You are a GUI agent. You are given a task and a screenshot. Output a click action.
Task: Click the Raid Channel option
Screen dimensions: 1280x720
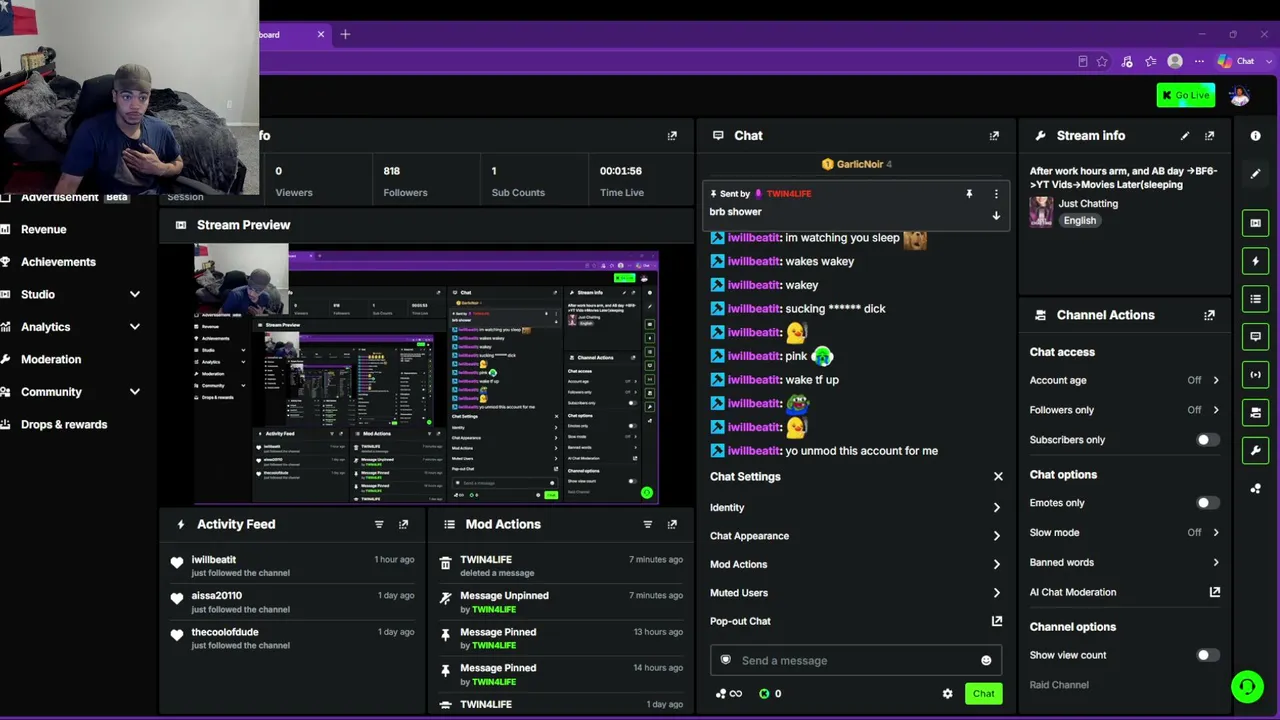(x=1059, y=685)
